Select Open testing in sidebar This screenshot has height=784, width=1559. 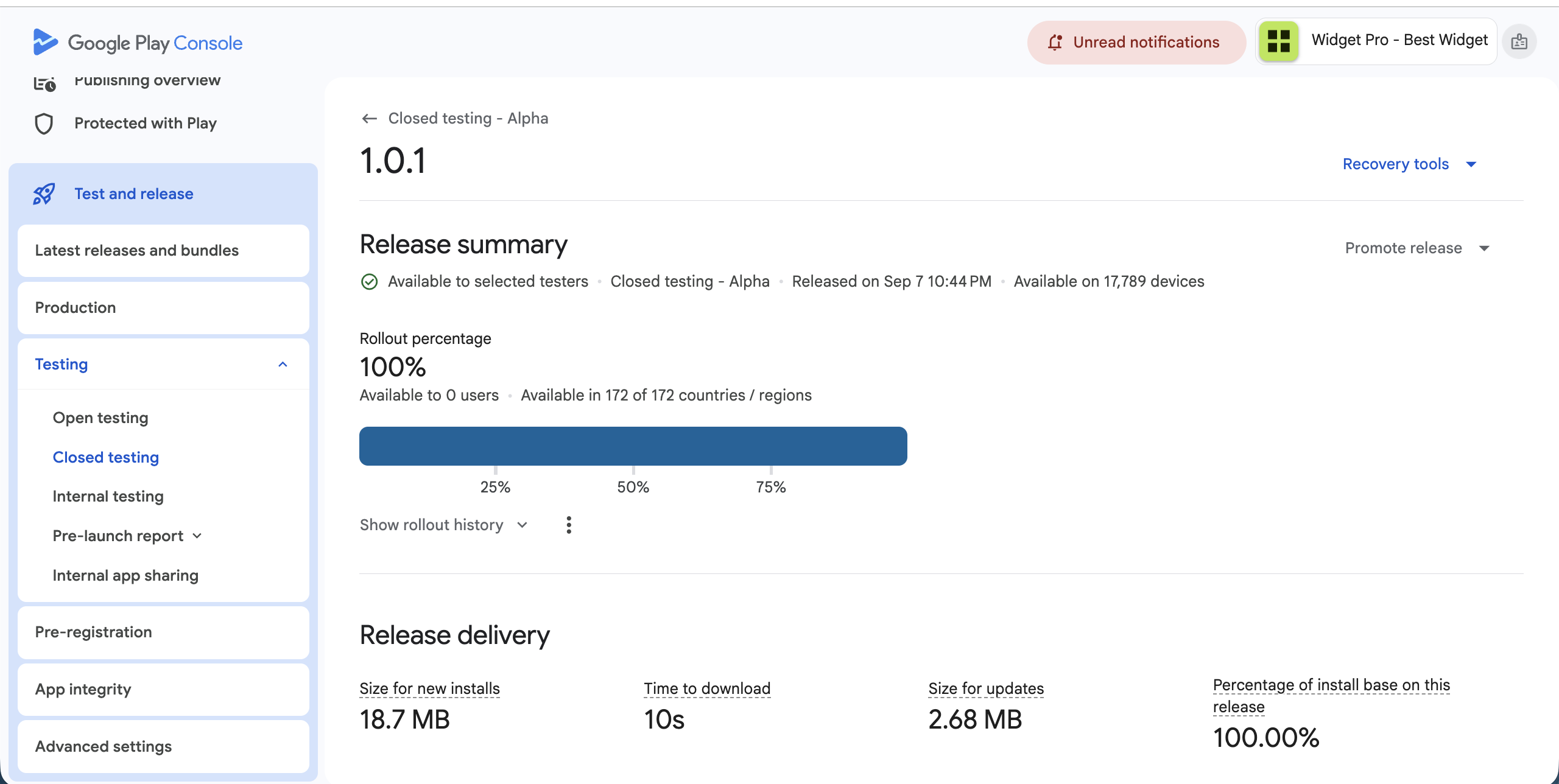point(100,418)
